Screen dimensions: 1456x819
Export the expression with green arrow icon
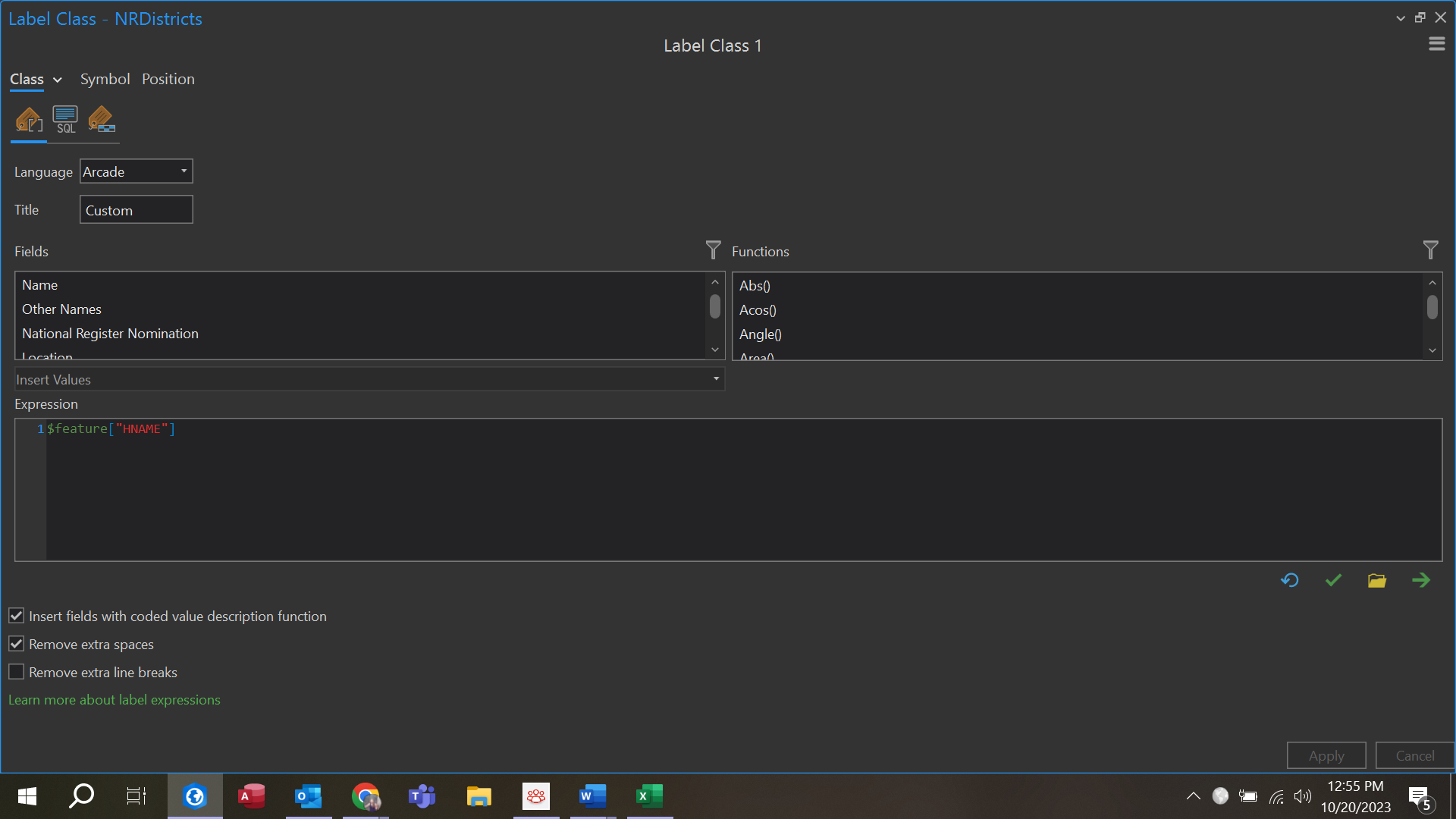[1421, 579]
